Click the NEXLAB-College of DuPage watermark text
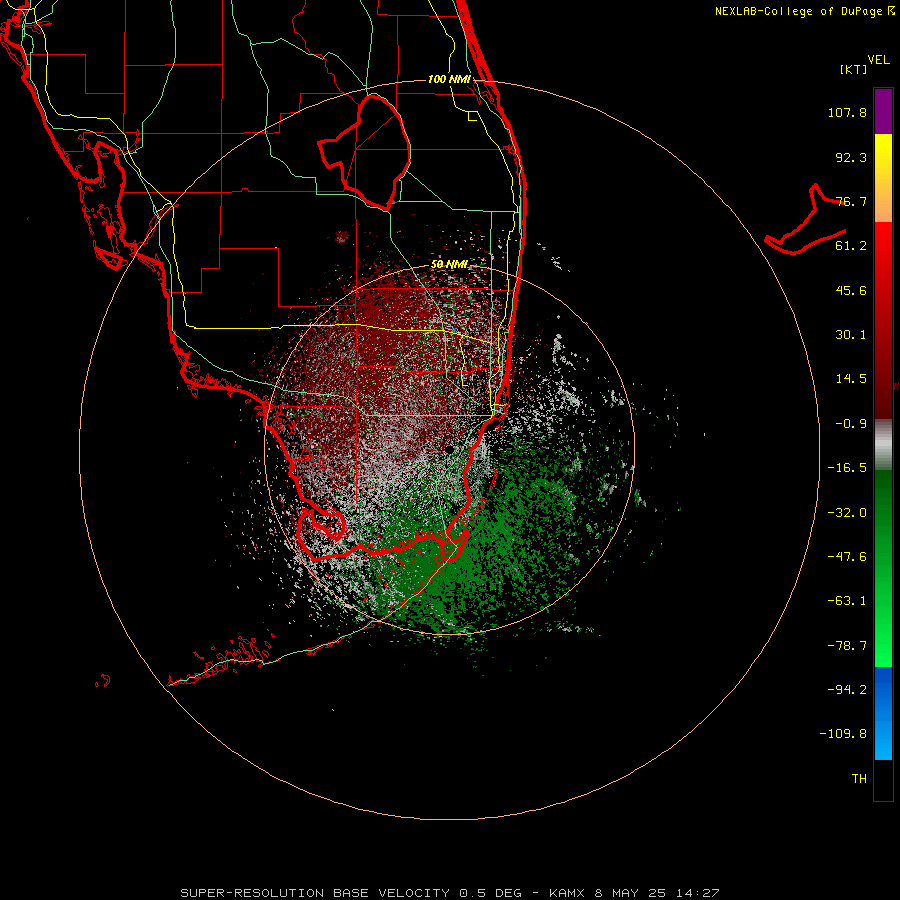 pos(804,11)
